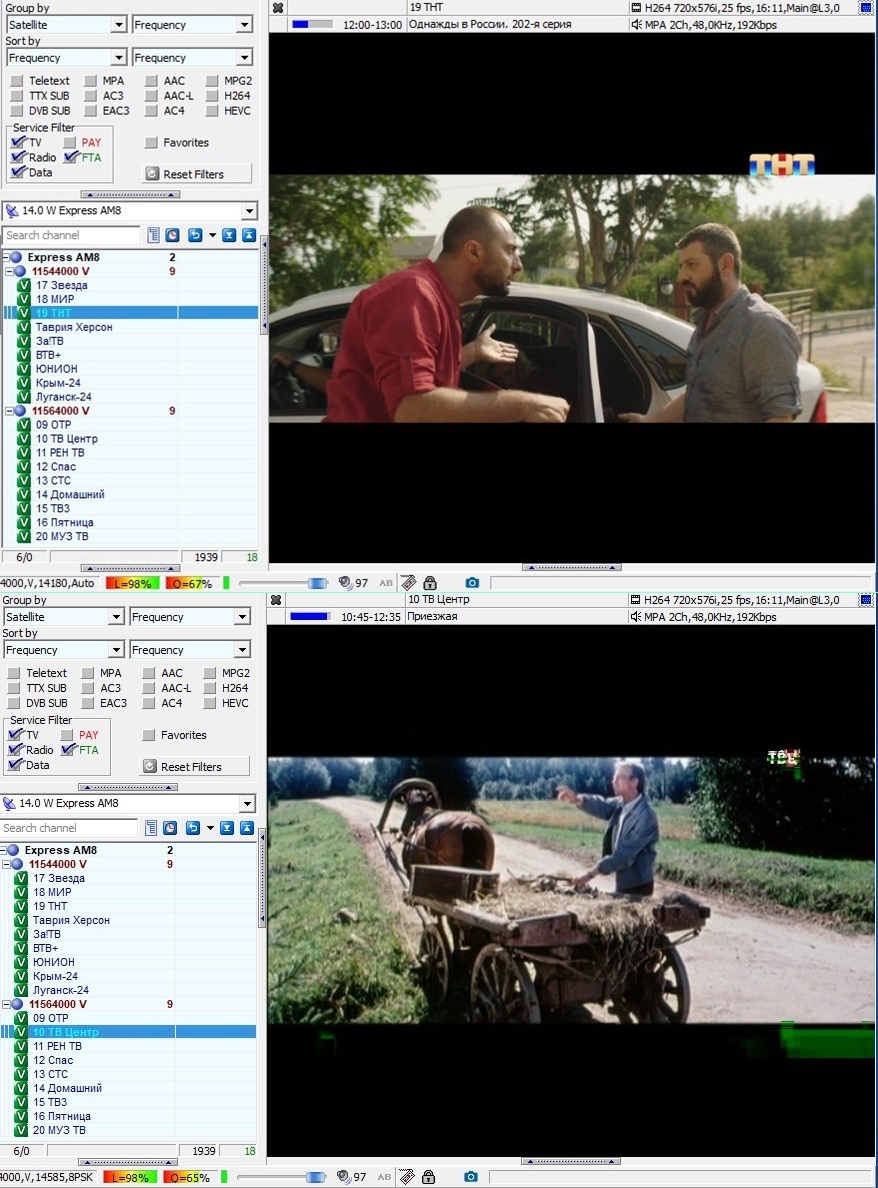Uncheck FTA service filter in ТНТ window
Image resolution: width=878 pixels, height=1188 pixels.
pos(71,158)
